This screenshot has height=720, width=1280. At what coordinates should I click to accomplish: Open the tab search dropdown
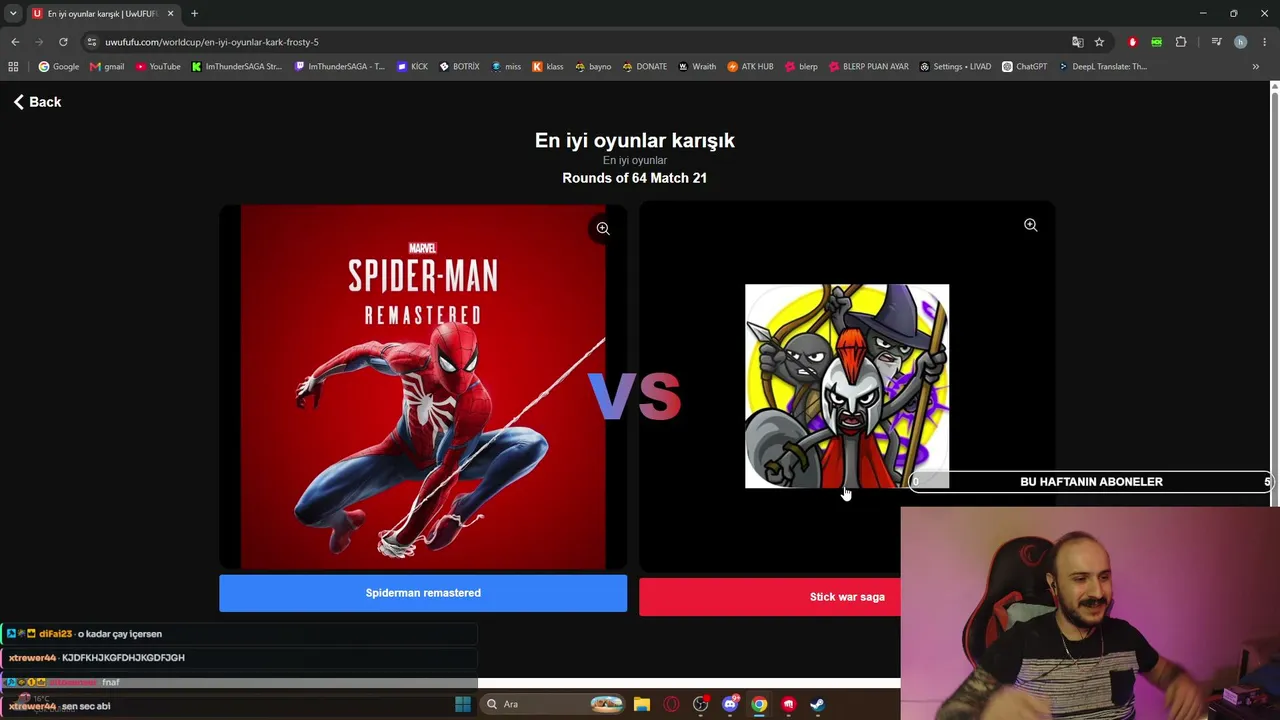(x=13, y=14)
